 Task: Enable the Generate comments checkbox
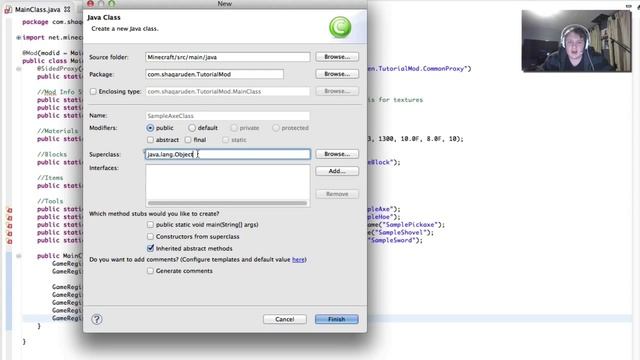pos(150,271)
